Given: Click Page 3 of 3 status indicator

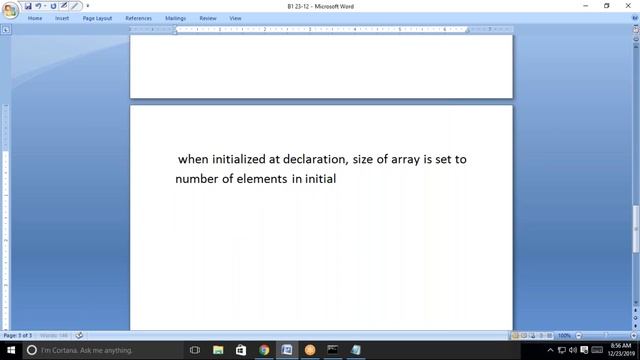Looking at the screenshot, I should [x=18, y=336].
